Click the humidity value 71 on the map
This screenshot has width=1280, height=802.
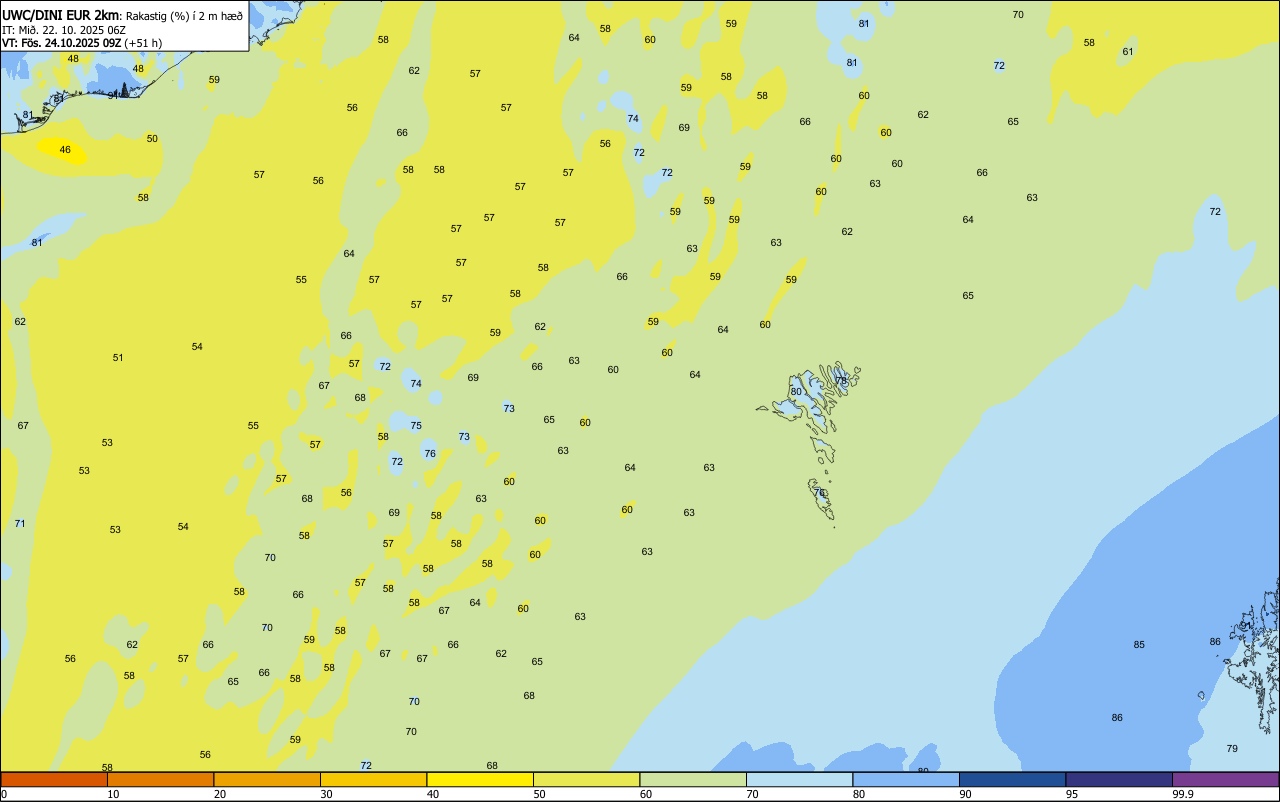20,524
